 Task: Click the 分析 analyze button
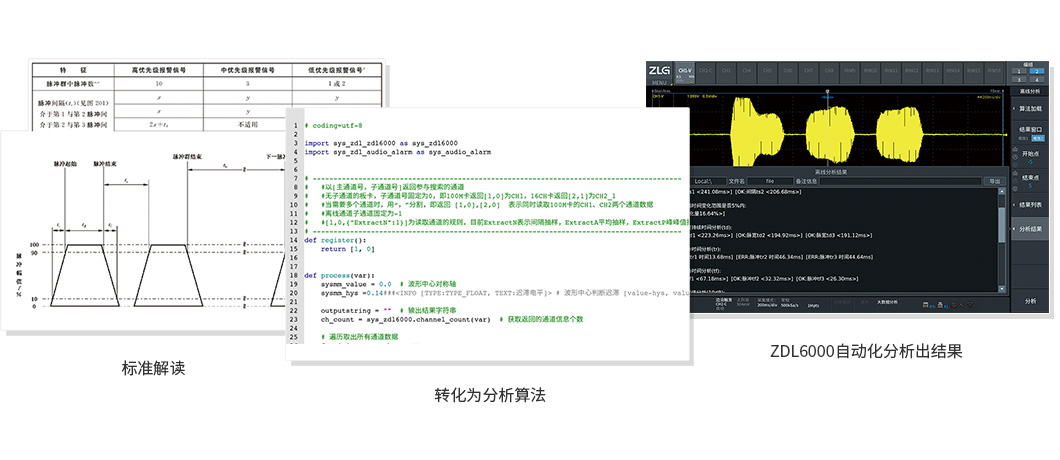coord(1028,301)
